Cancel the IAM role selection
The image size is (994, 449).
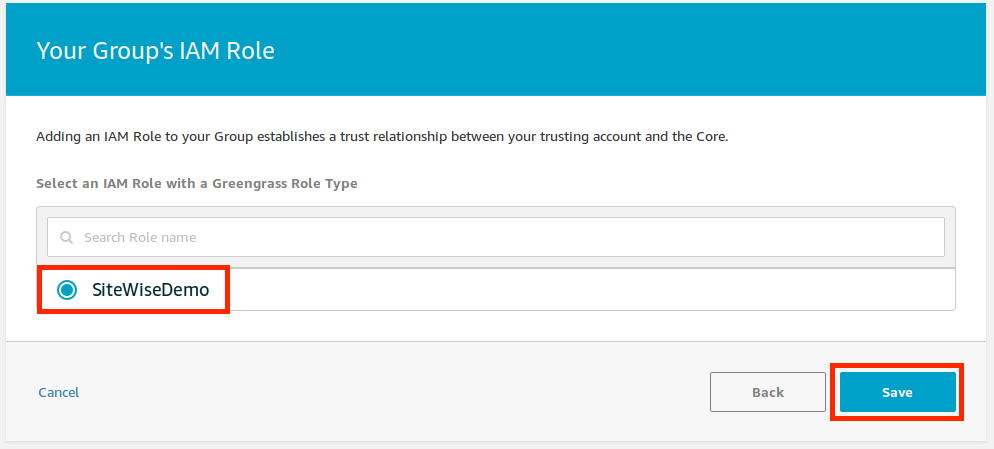pos(59,392)
